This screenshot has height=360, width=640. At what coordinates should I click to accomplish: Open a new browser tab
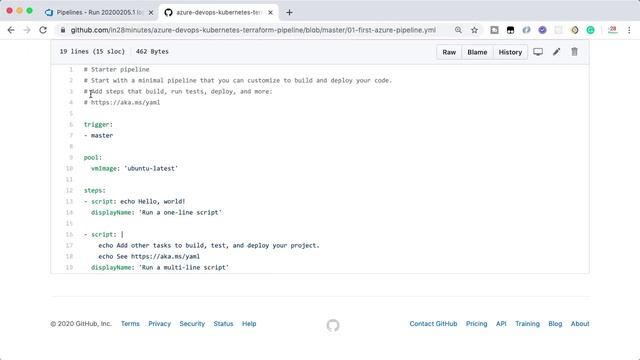tap(289, 12)
